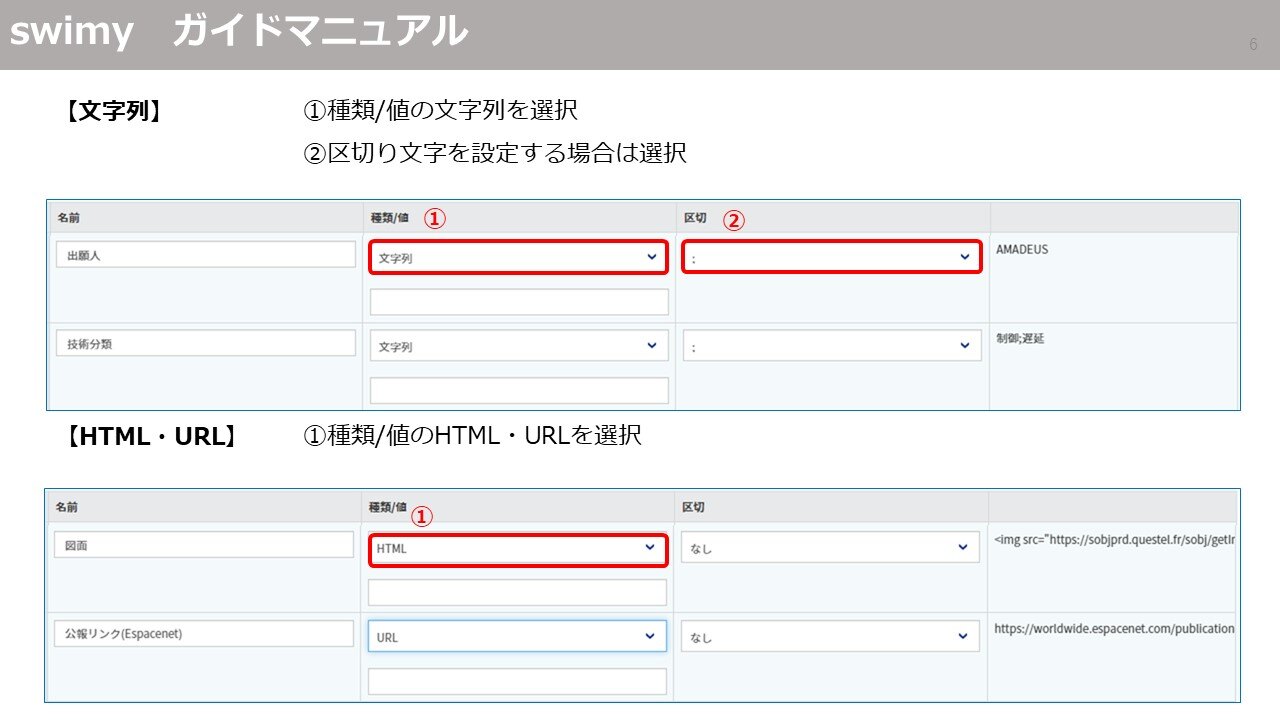Click the chevron on 出願人's separator dropdown

click(x=963, y=257)
